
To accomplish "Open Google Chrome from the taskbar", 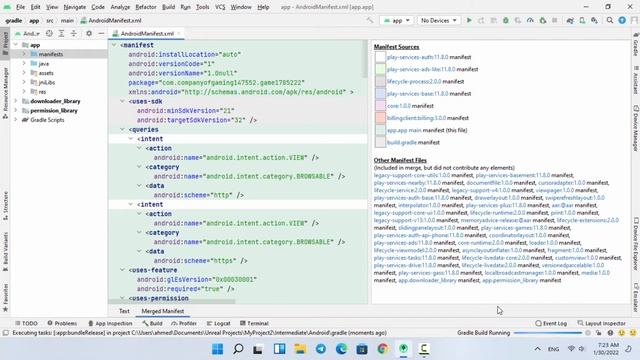I will [x=382, y=349].
